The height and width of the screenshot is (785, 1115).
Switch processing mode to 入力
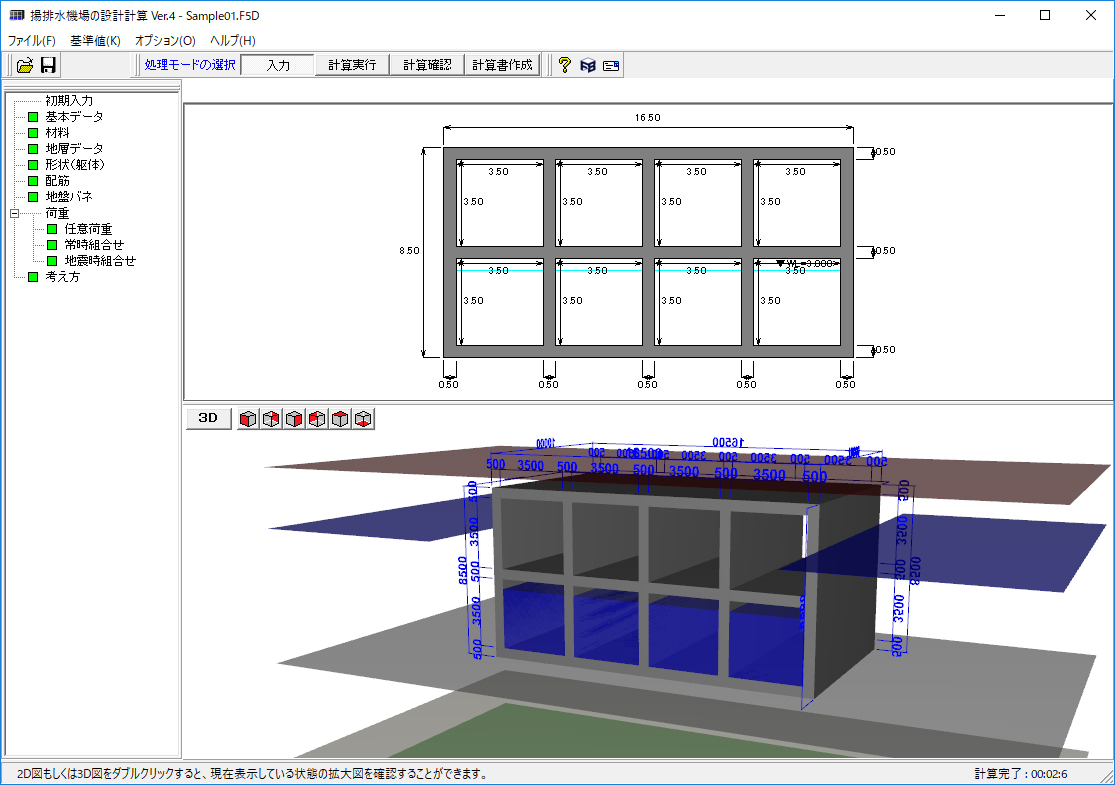point(278,65)
